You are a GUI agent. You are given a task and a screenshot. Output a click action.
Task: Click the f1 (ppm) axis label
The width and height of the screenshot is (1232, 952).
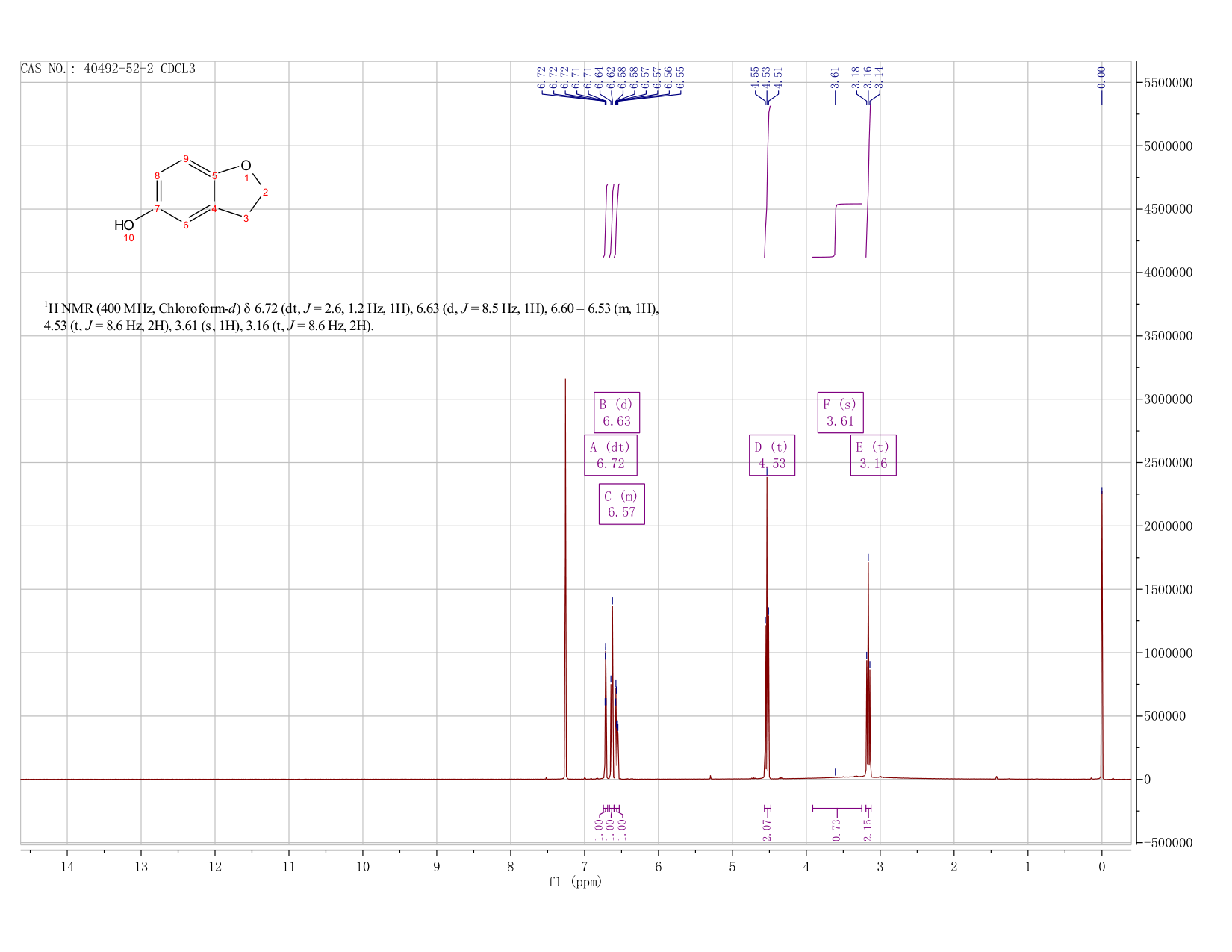575,882
